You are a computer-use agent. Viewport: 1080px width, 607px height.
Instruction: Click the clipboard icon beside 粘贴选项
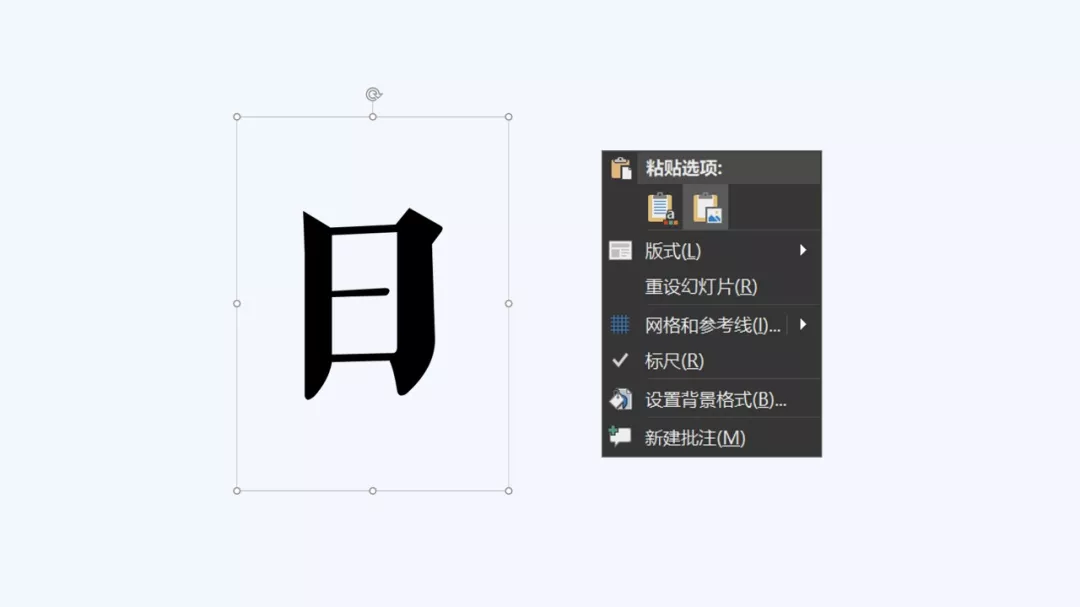pos(621,168)
